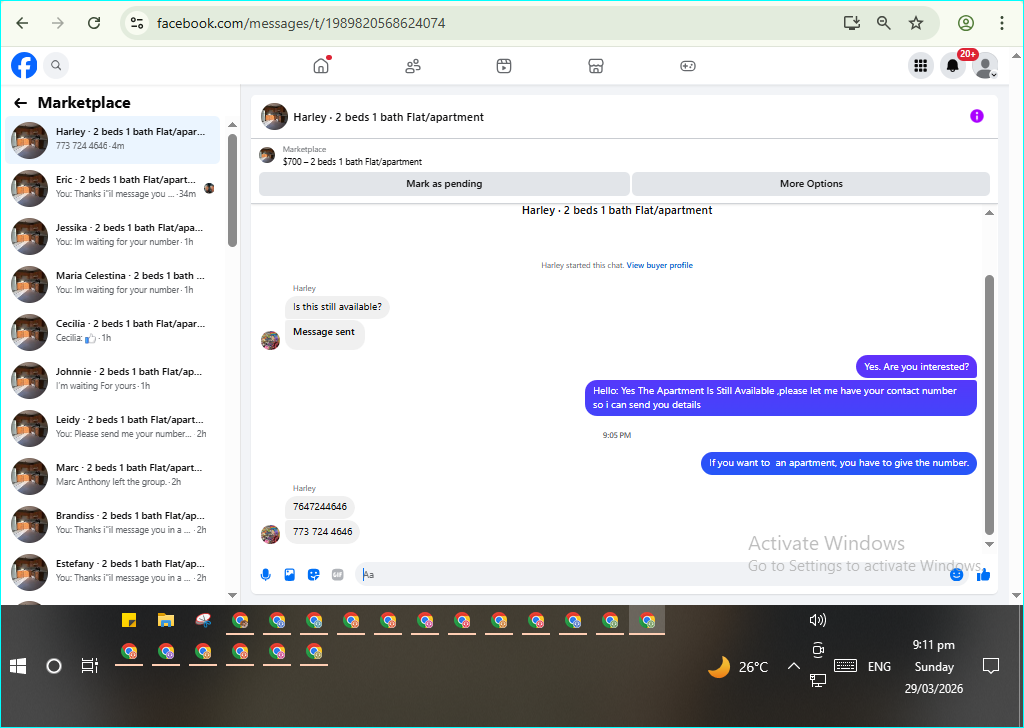The width and height of the screenshot is (1024, 728).
Task: Reload the page with the refresh icon
Action: 94,23
